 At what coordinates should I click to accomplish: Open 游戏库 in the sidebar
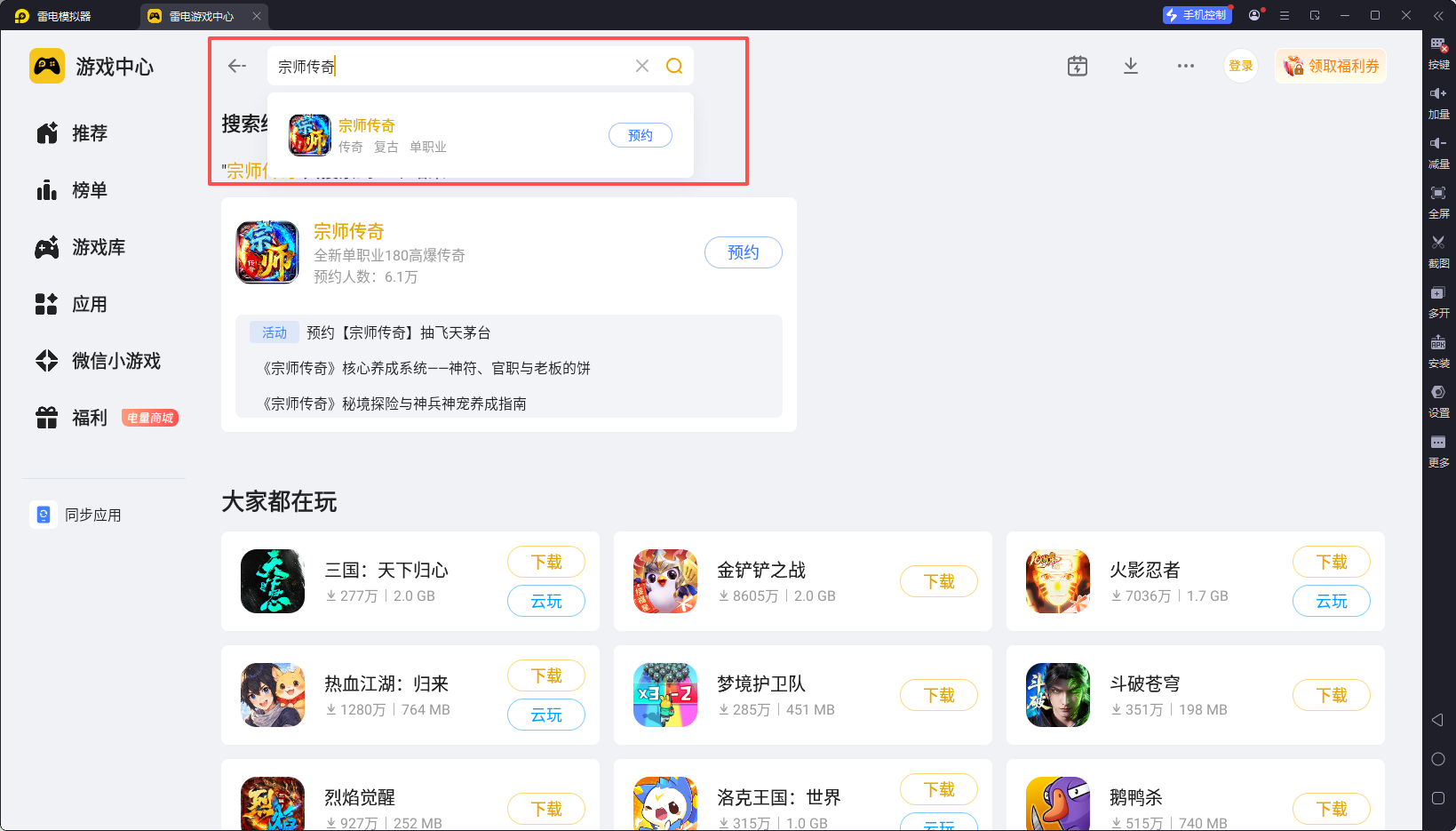(80, 247)
